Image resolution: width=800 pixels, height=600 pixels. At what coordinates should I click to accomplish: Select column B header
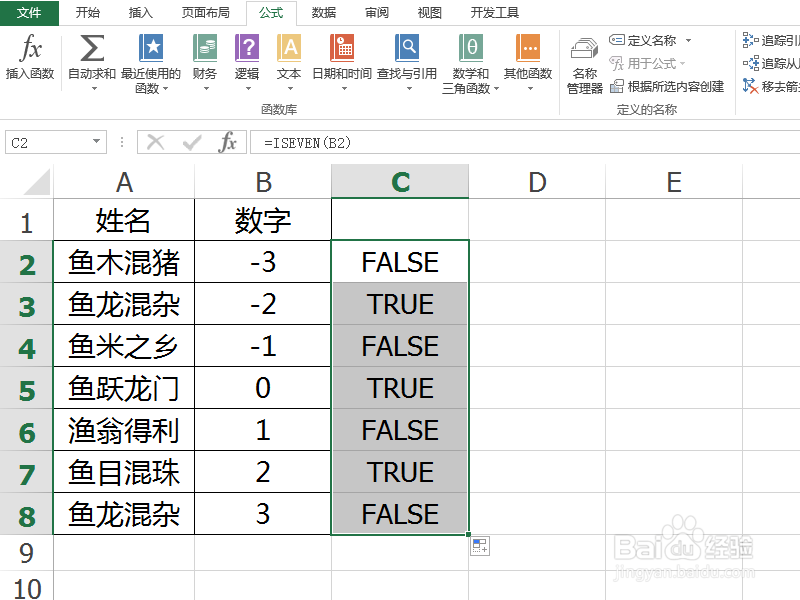263,182
